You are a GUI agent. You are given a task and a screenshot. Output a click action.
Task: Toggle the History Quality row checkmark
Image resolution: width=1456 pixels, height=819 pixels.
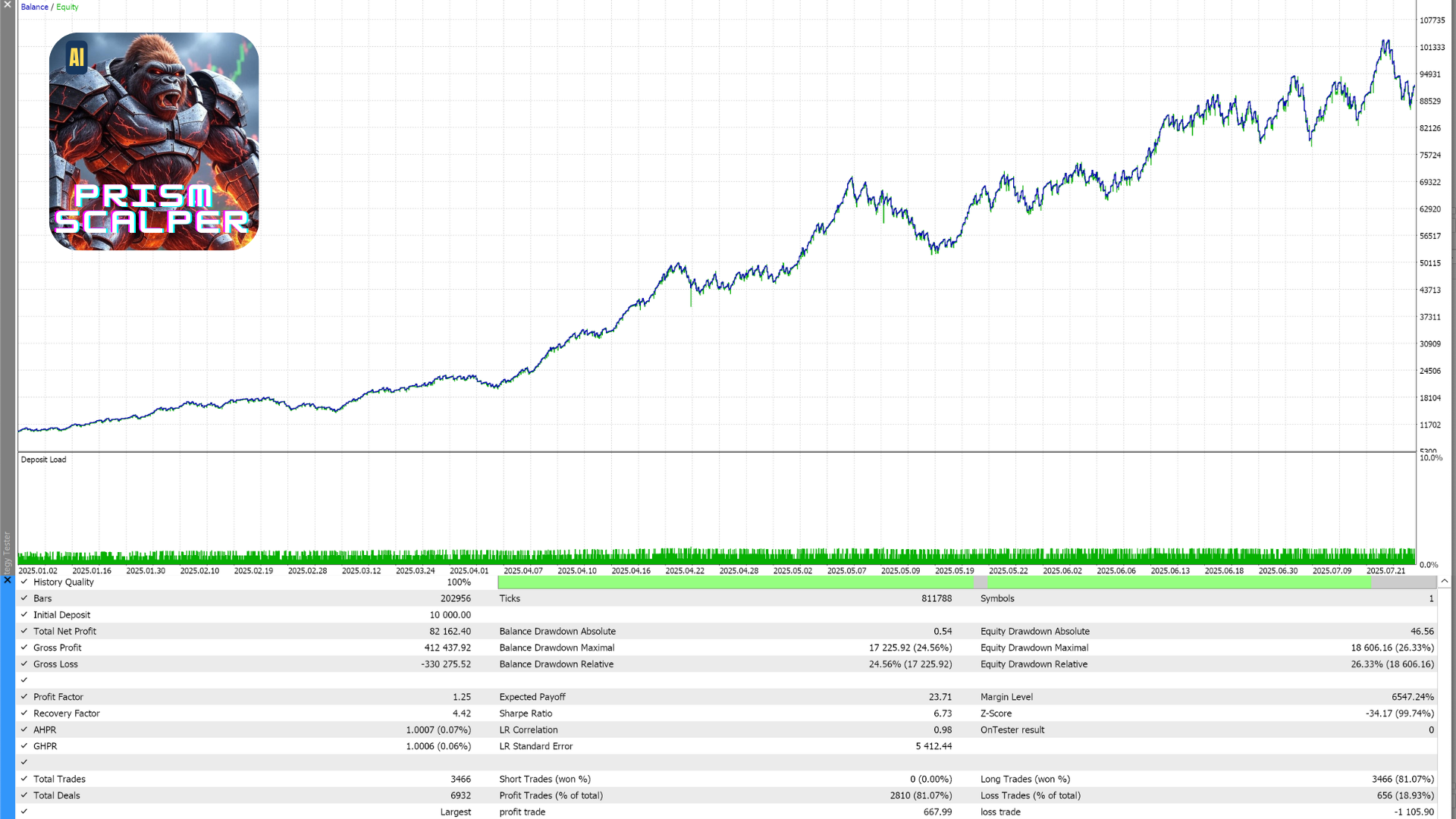[x=24, y=582]
